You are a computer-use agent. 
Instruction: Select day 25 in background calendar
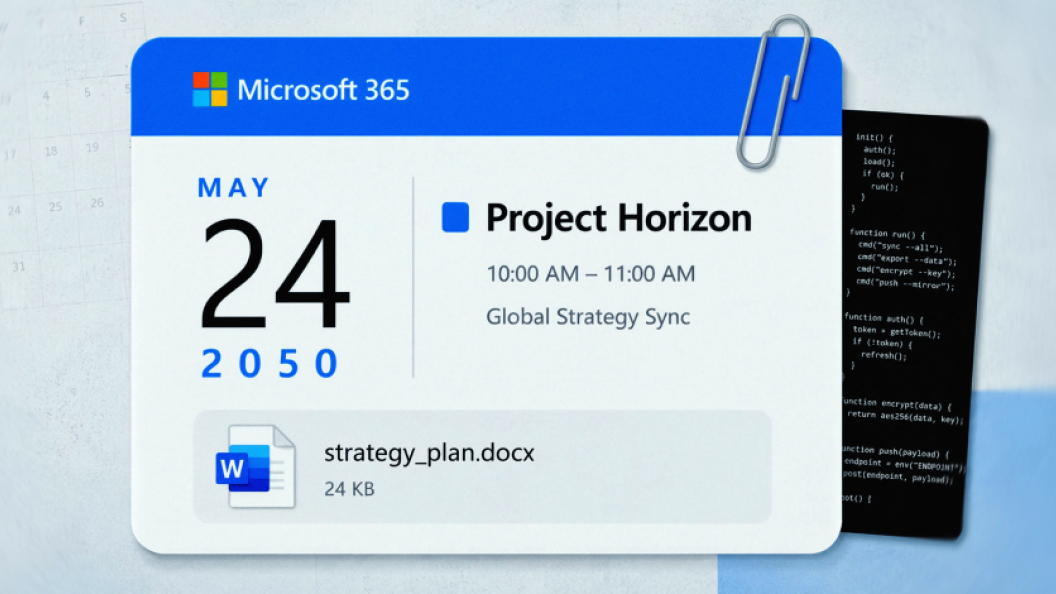(55, 207)
